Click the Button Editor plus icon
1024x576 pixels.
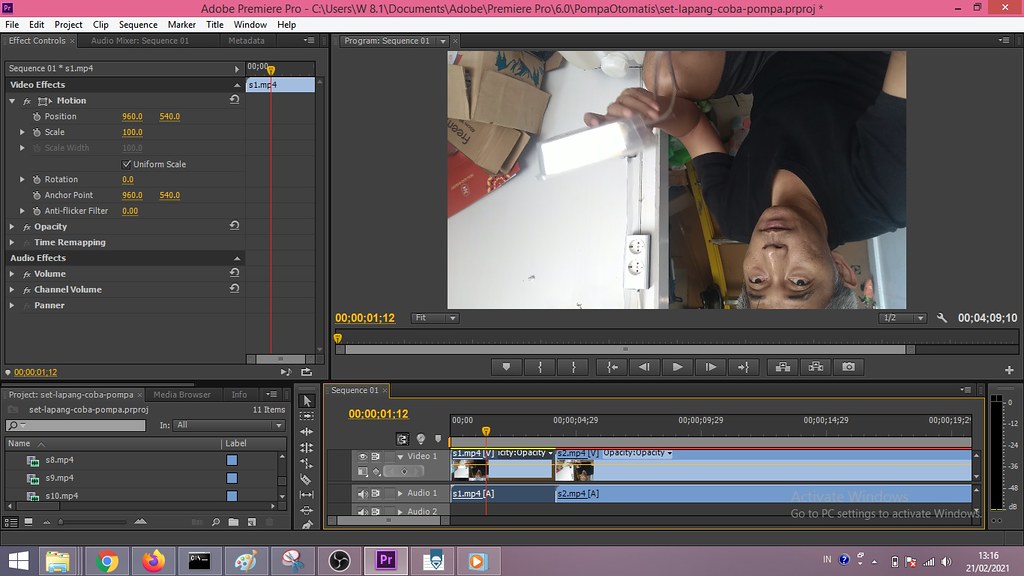(x=1009, y=370)
